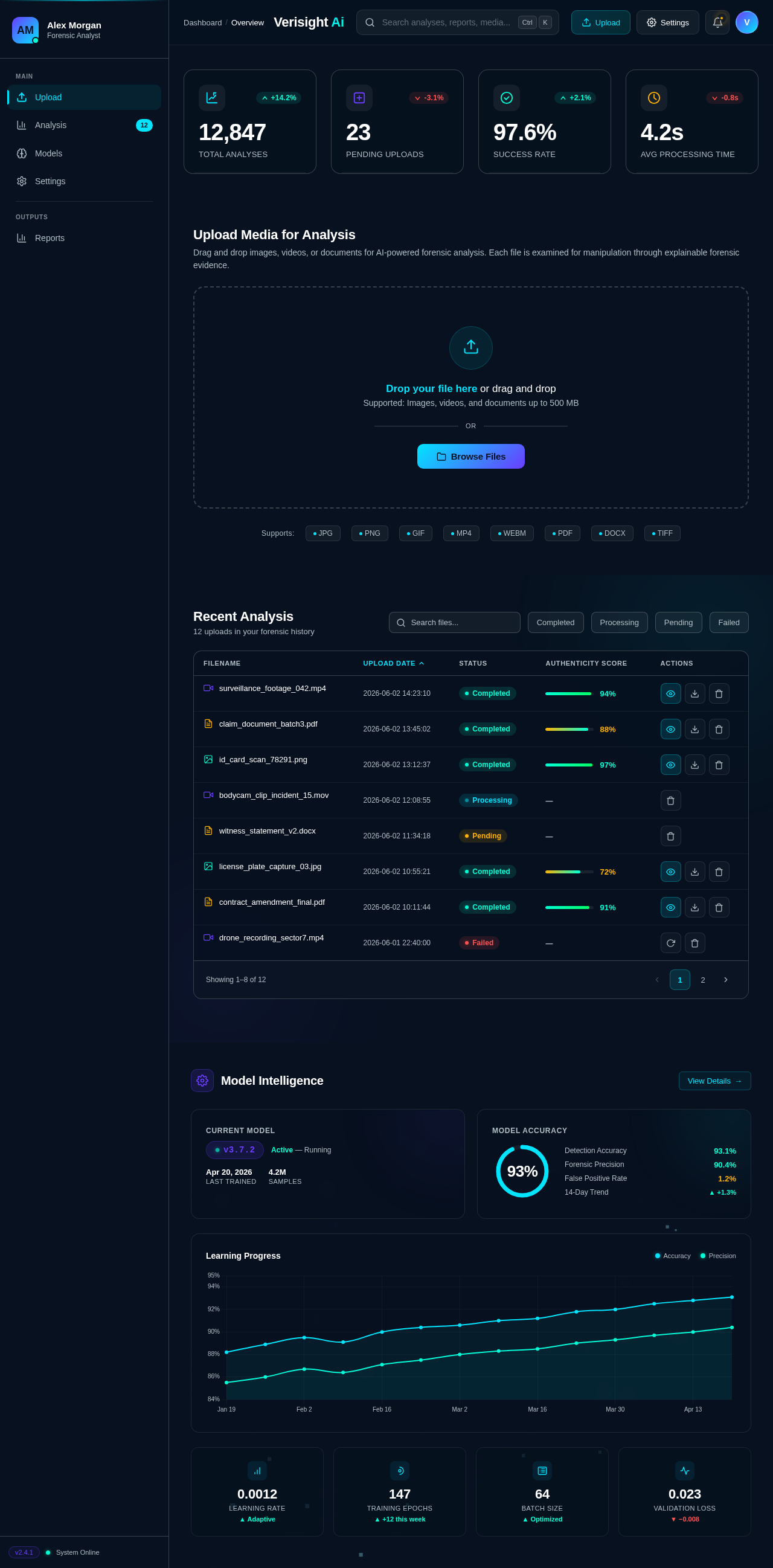Viewport: 773px width, 1568px height.
Task: Open Upload in sidebar
Action: (84, 97)
